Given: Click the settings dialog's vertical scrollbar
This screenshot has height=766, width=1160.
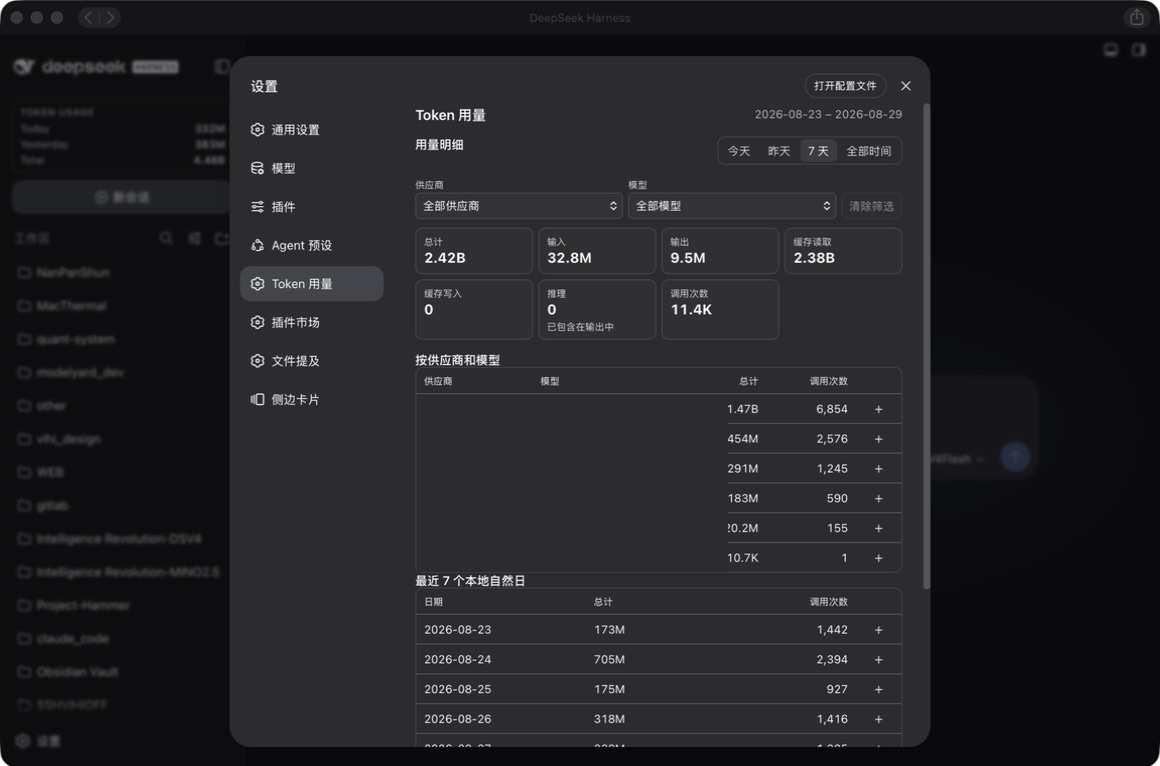Looking at the screenshot, I should 926,346.
